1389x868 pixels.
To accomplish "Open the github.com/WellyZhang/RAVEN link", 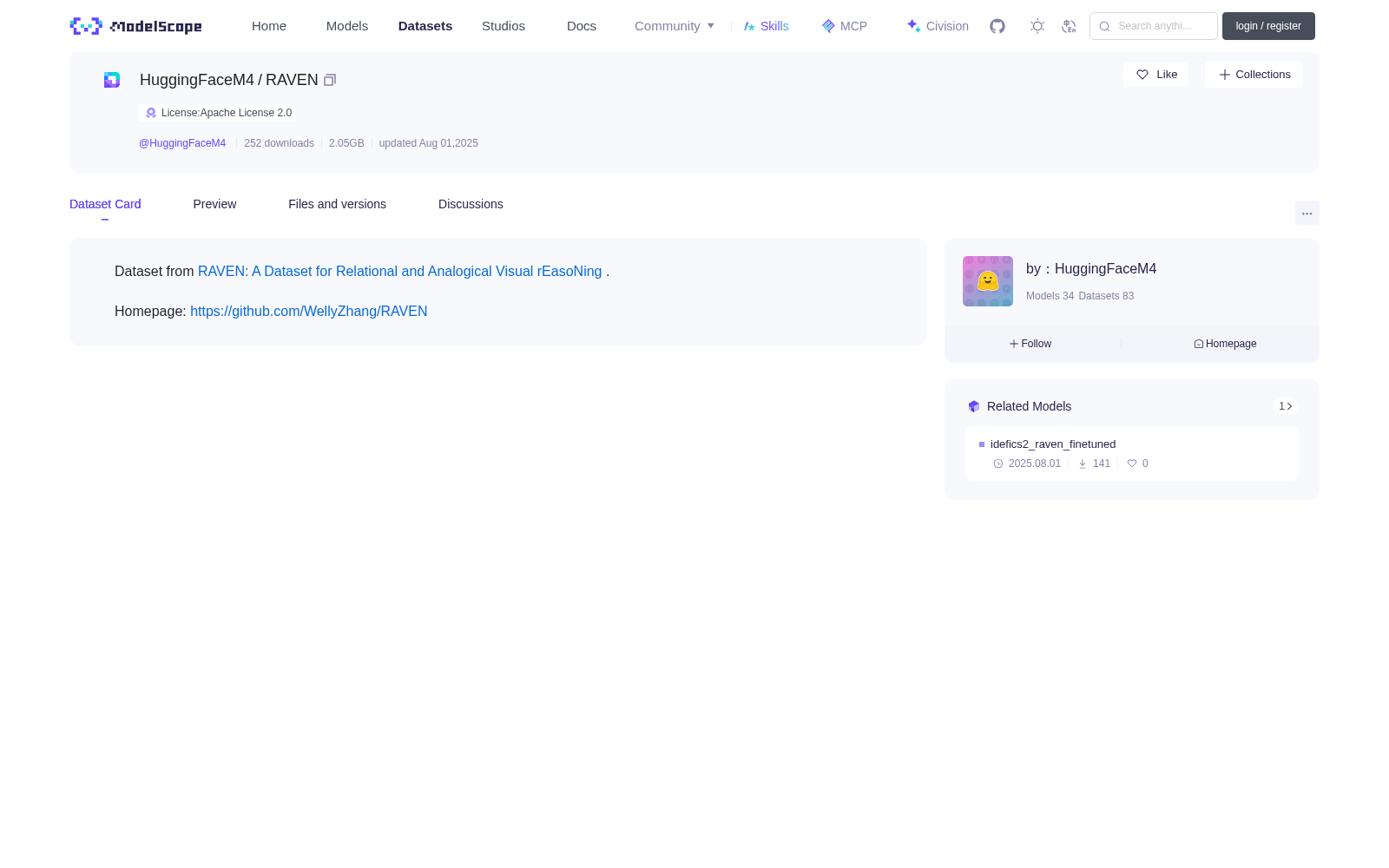I will pos(309,312).
